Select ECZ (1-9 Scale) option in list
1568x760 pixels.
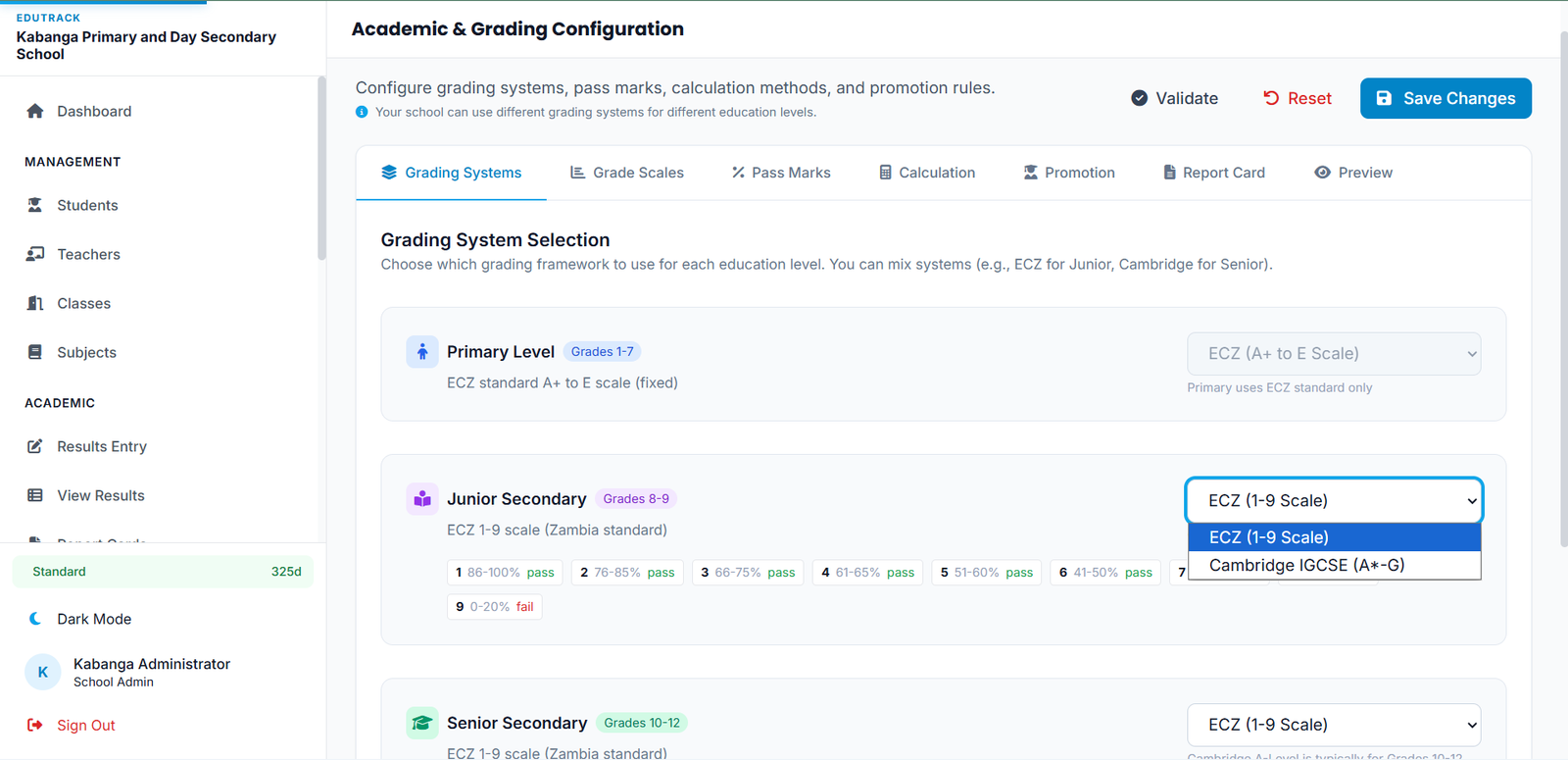tap(1334, 537)
